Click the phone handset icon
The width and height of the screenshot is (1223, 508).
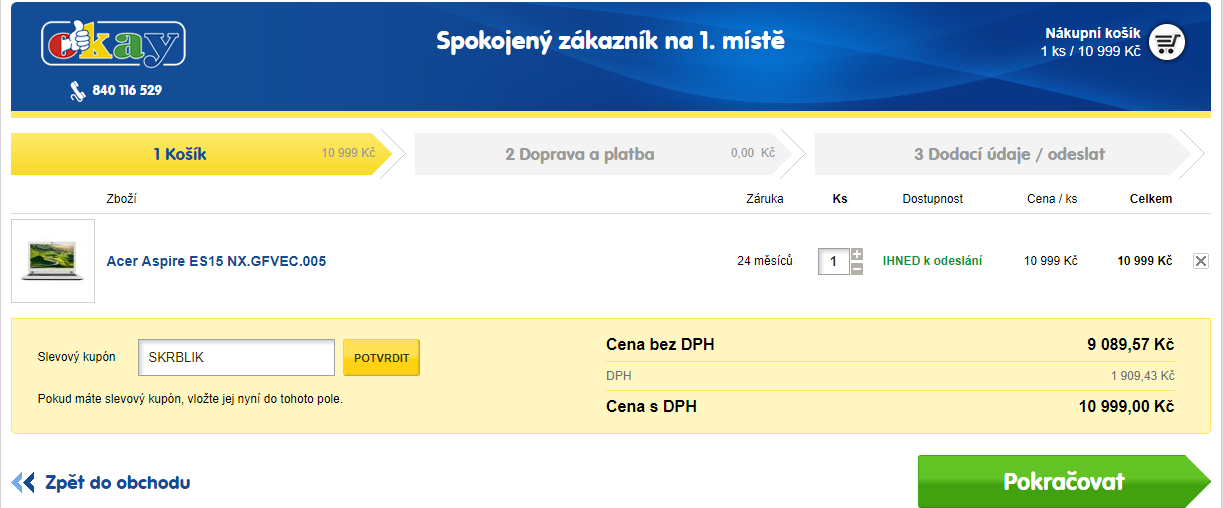77,91
